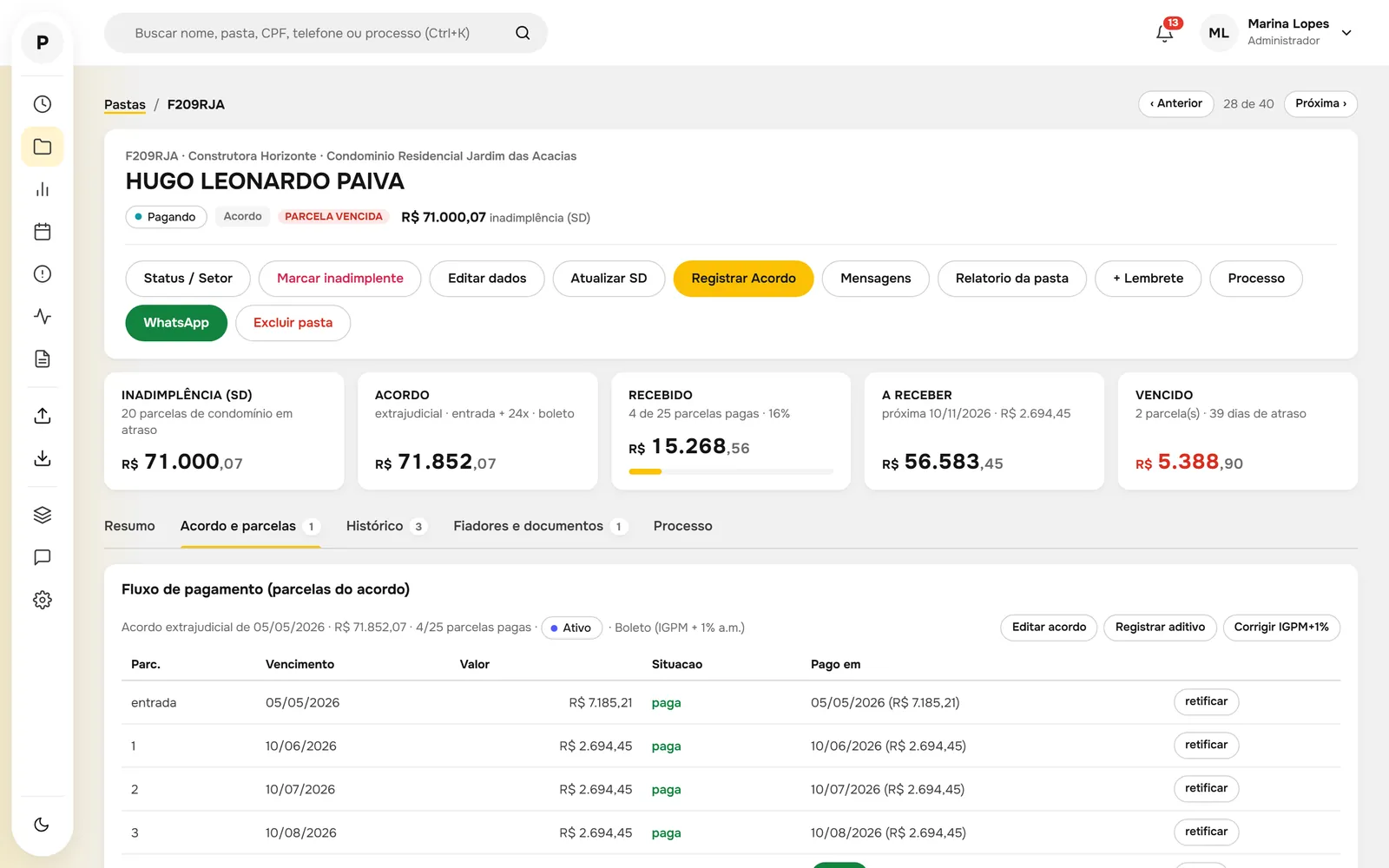Open the chat bubble icon in sidebar

42,557
